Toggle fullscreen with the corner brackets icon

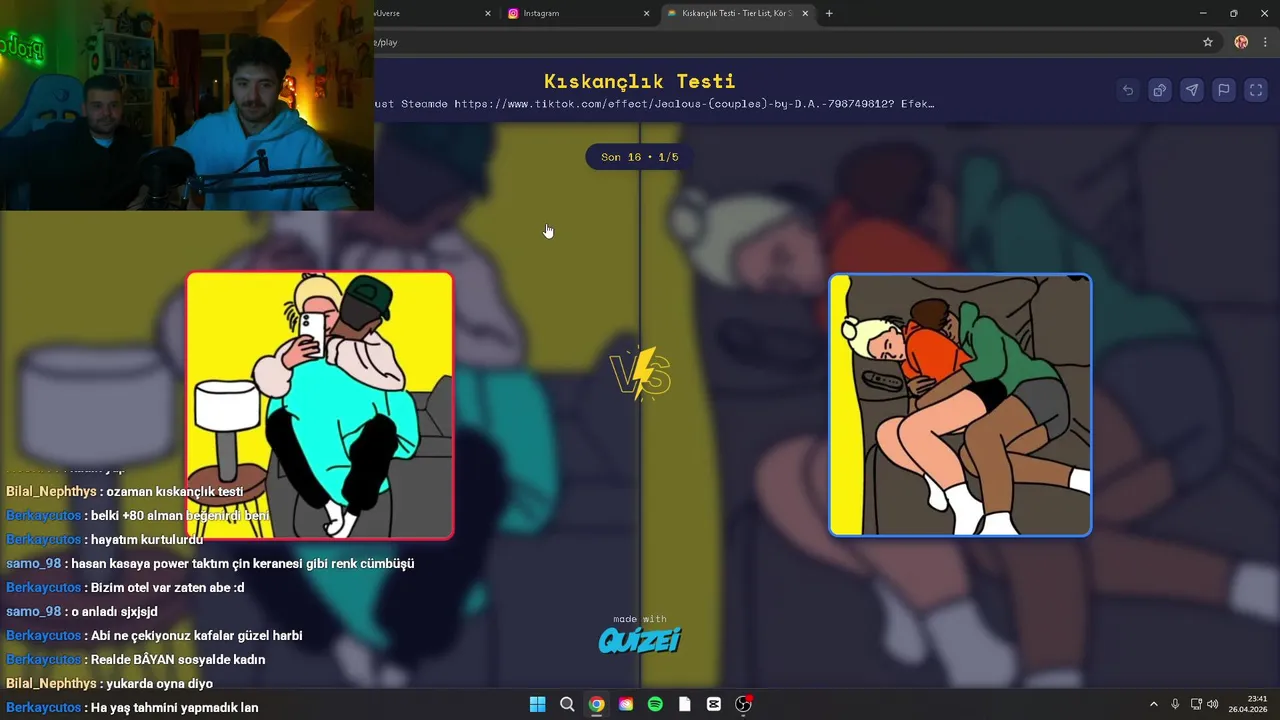point(1256,90)
